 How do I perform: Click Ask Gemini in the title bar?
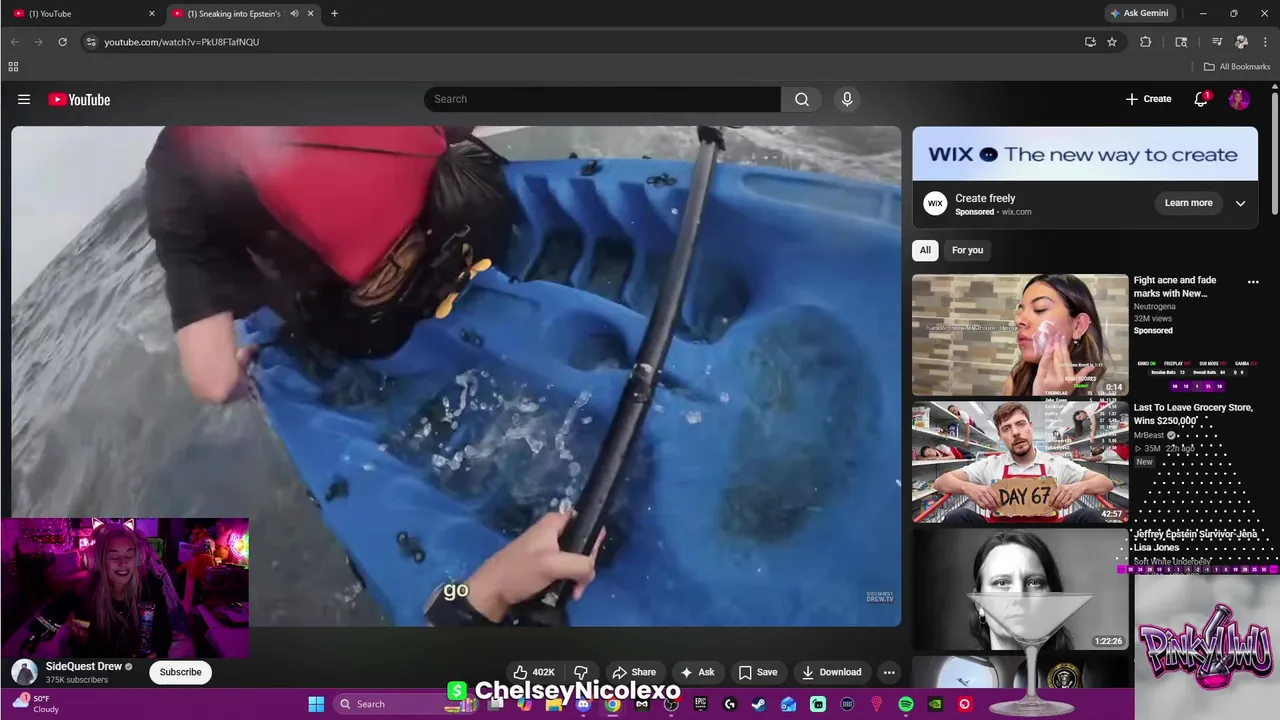tap(1139, 13)
